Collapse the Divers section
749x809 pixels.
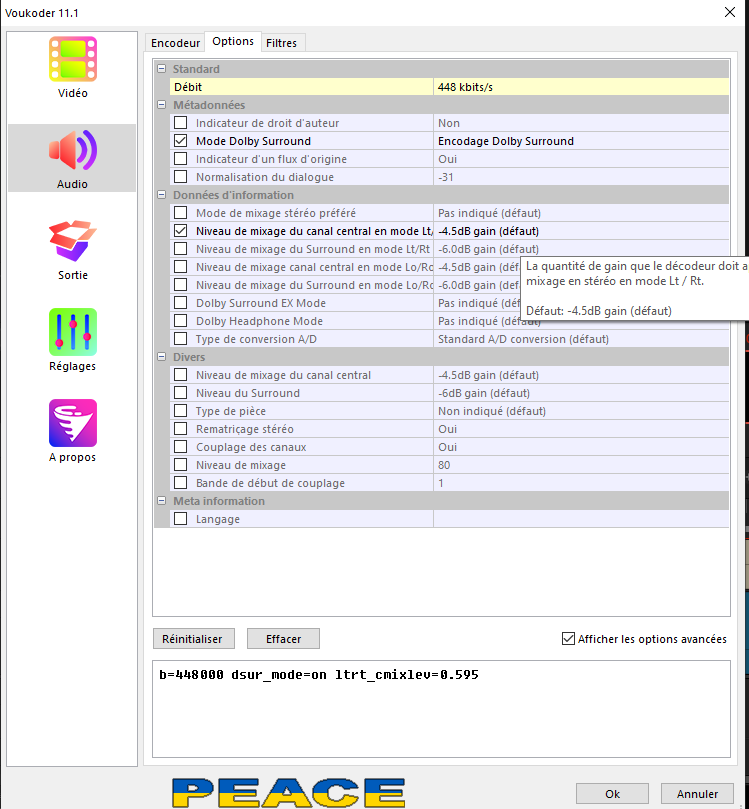tap(161, 357)
